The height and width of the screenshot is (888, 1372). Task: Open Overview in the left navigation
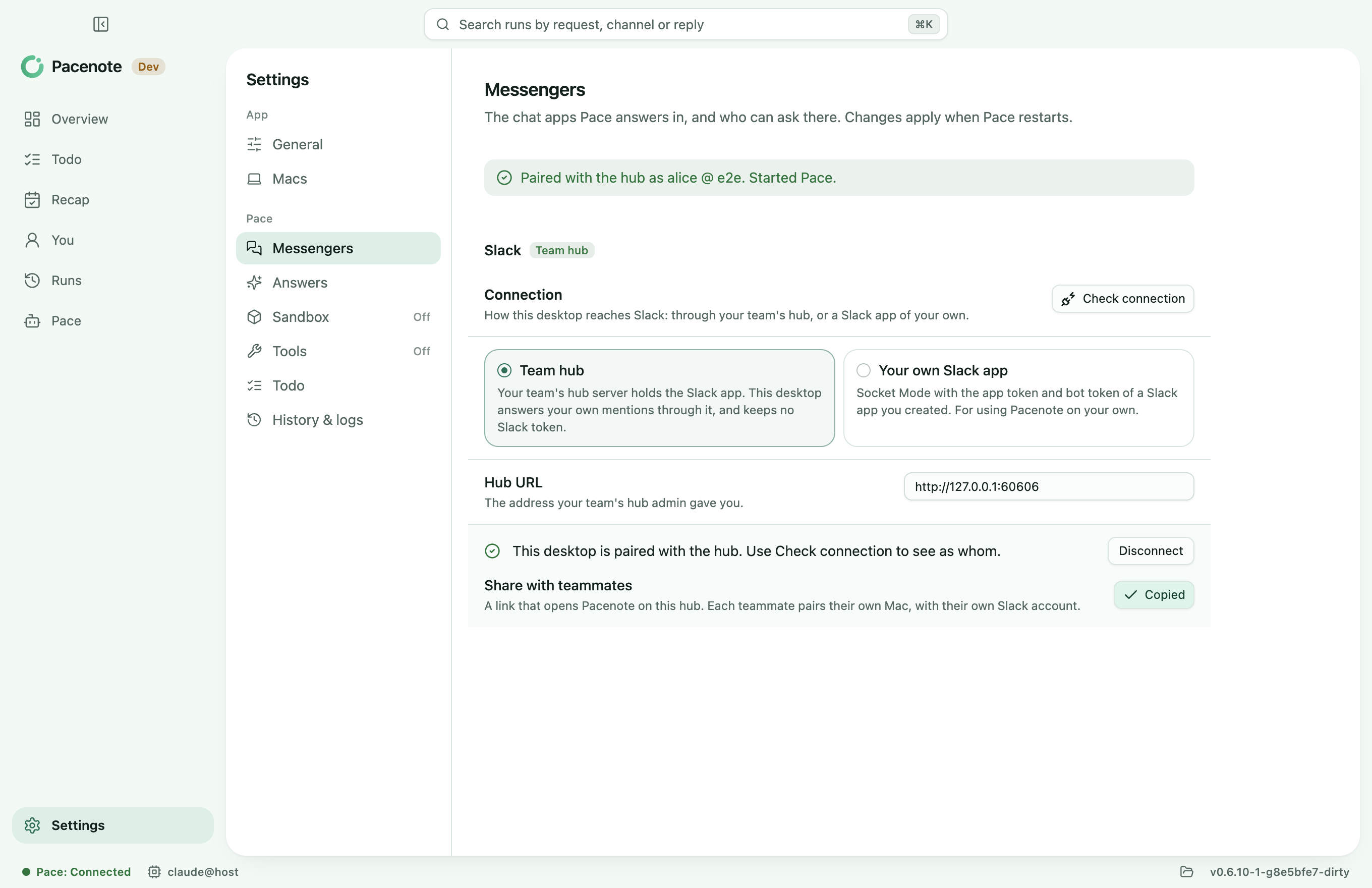(x=113, y=119)
